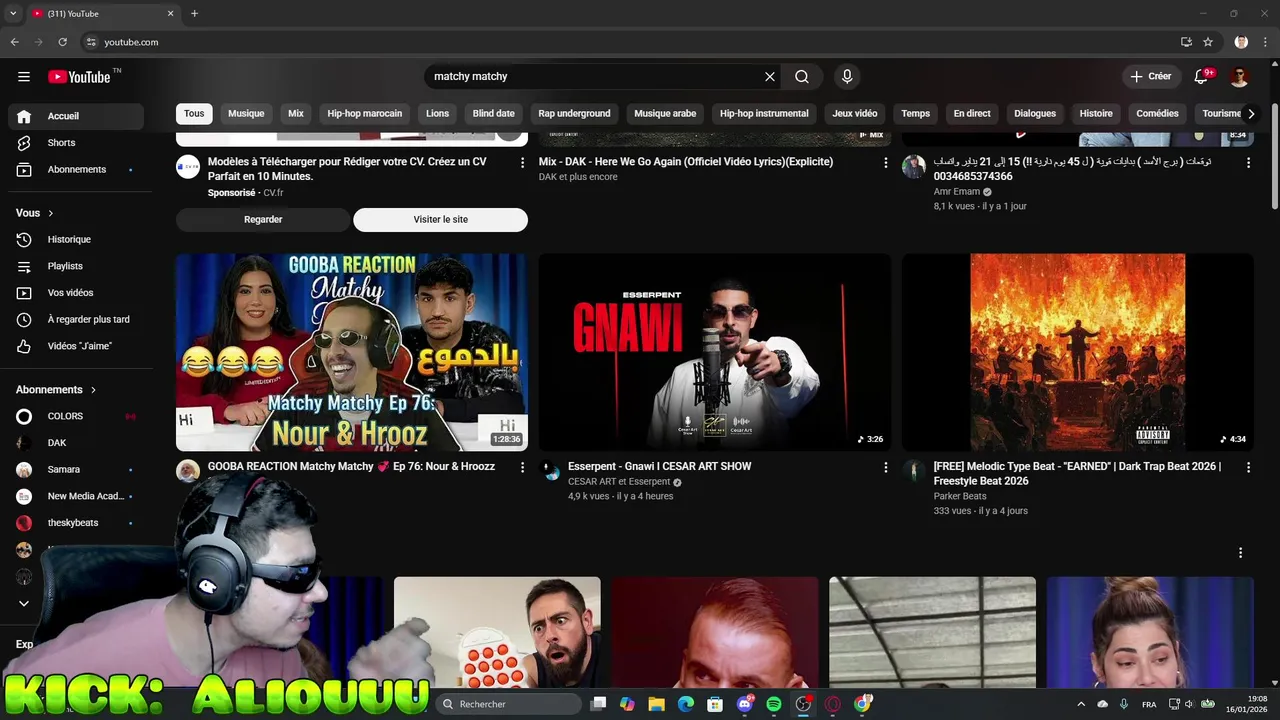The height and width of the screenshot is (720, 1280).
Task: Click the Regarder ad button
Action: click(263, 220)
